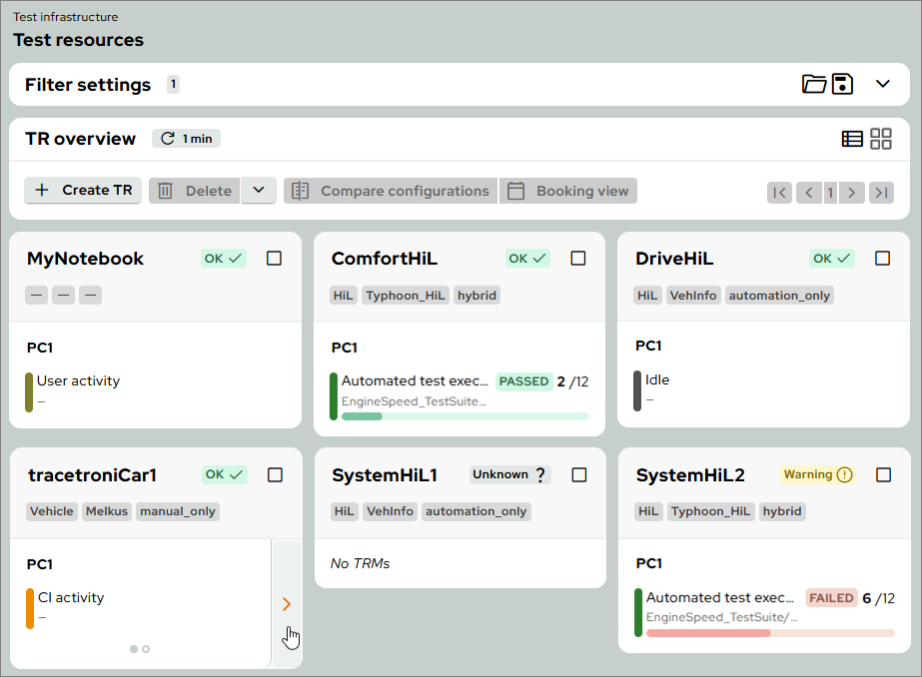Image resolution: width=922 pixels, height=677 pixels.
Task: Click the SystemHiL2 failed progress bar
Action: (770, 633)
